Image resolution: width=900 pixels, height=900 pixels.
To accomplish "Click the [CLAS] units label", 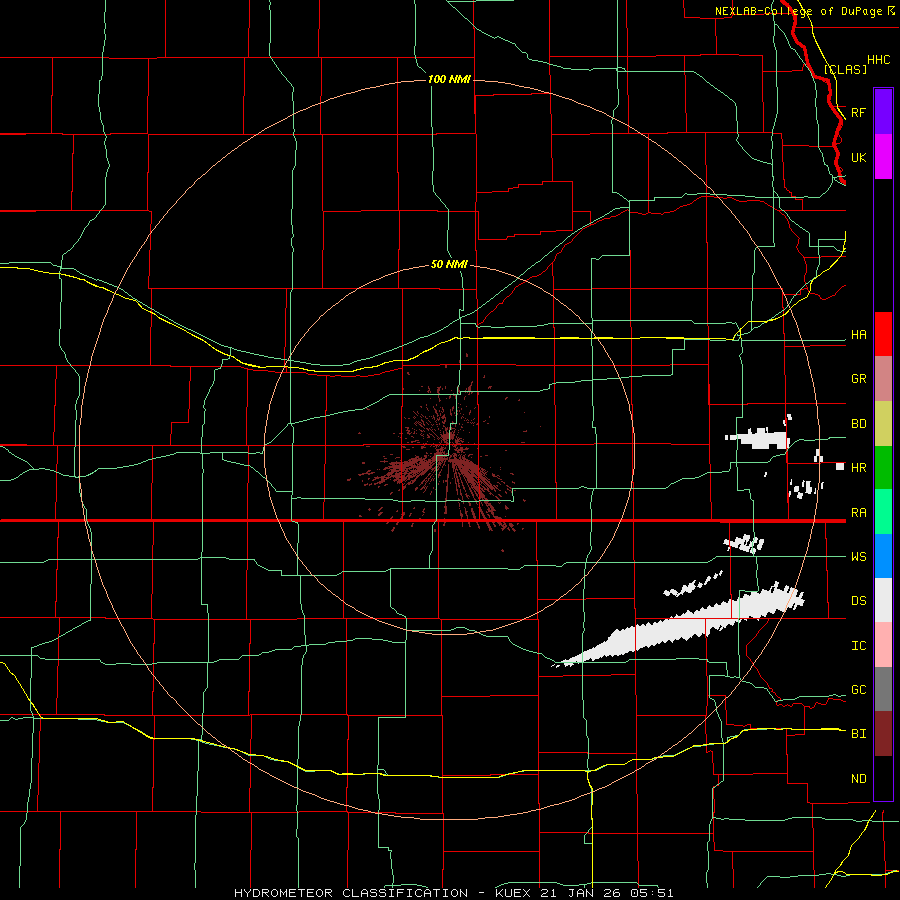I will point(845,69).
